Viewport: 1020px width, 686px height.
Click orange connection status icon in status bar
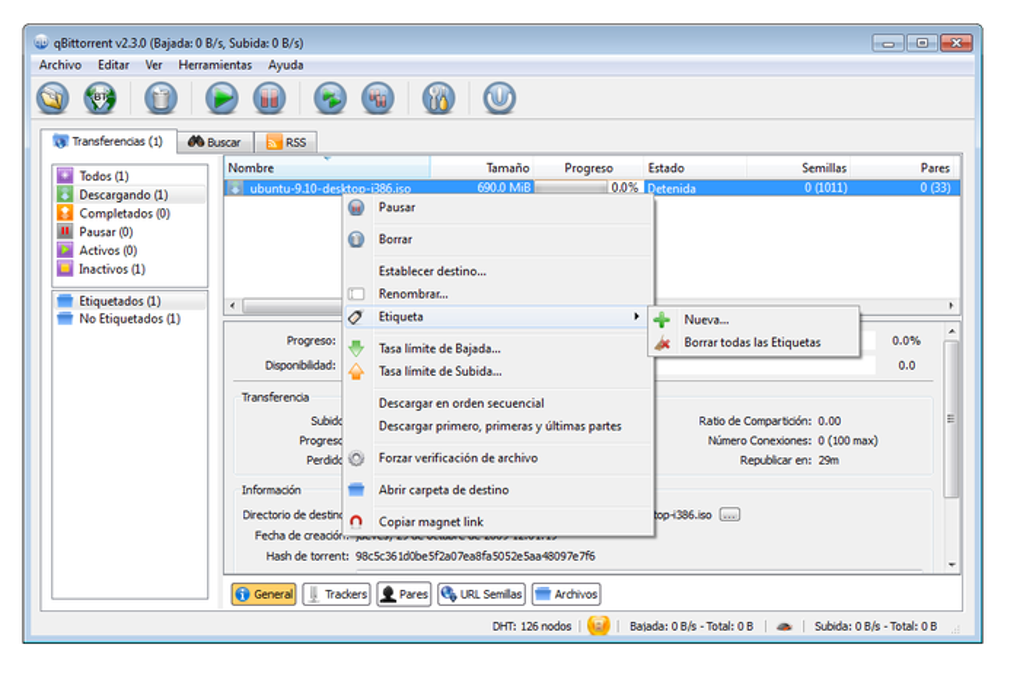598,626
